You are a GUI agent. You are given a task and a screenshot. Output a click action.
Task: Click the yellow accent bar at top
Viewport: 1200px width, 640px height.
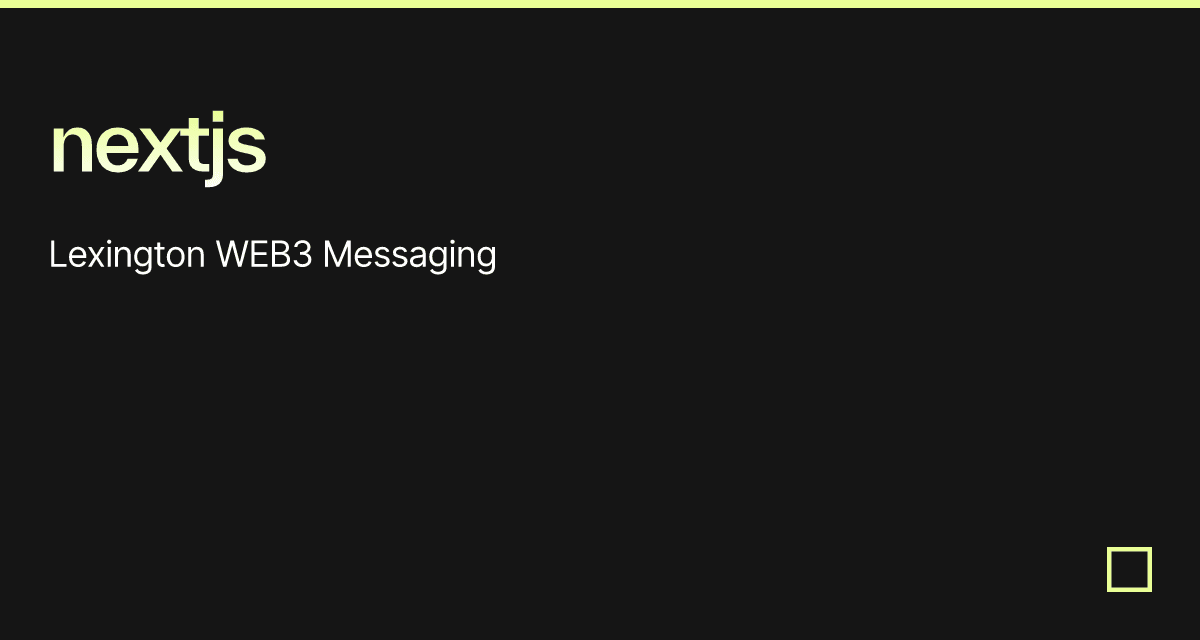(x=600, y=4)
